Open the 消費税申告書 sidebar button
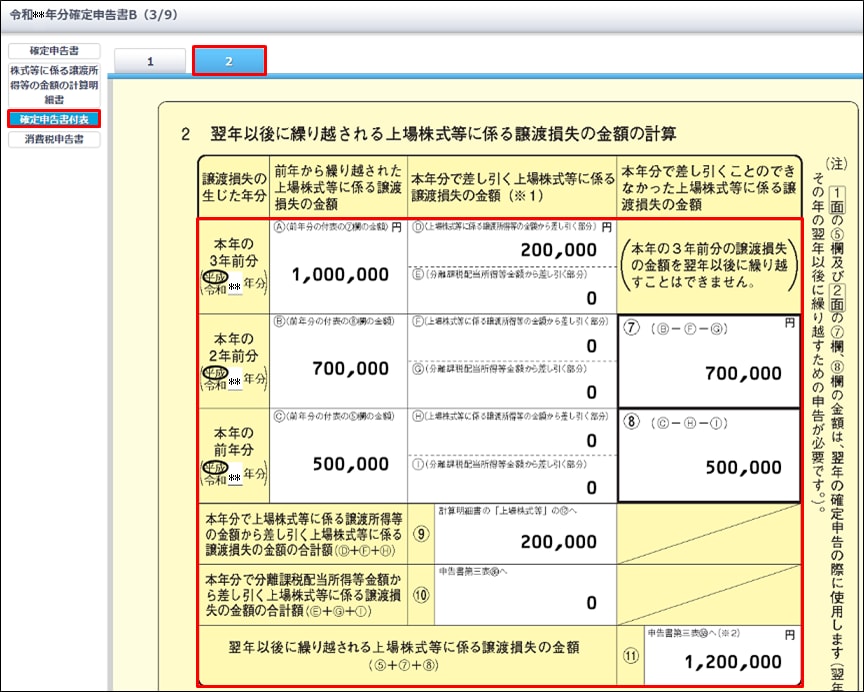The height and width of the screenshot is (692, 864). click(x=54, y=140)
